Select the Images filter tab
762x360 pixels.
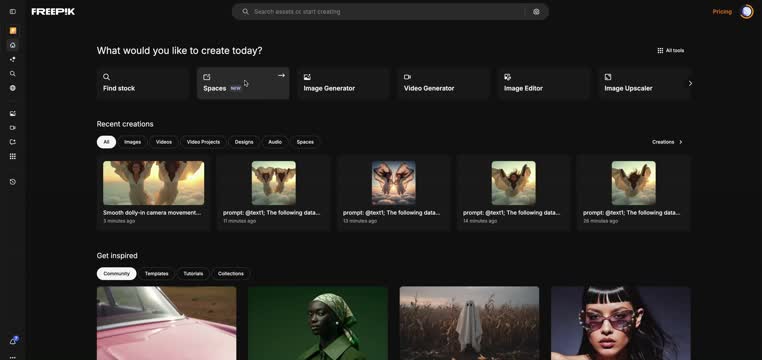click(132, 142)
